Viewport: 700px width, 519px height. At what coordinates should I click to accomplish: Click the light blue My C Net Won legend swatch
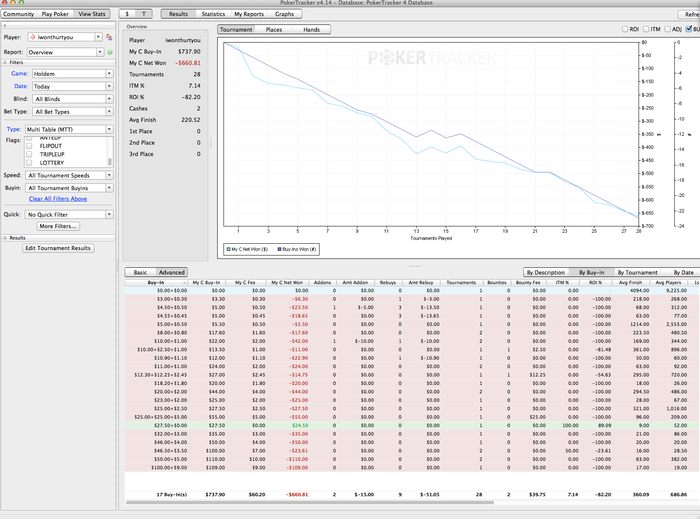point(227,247)
